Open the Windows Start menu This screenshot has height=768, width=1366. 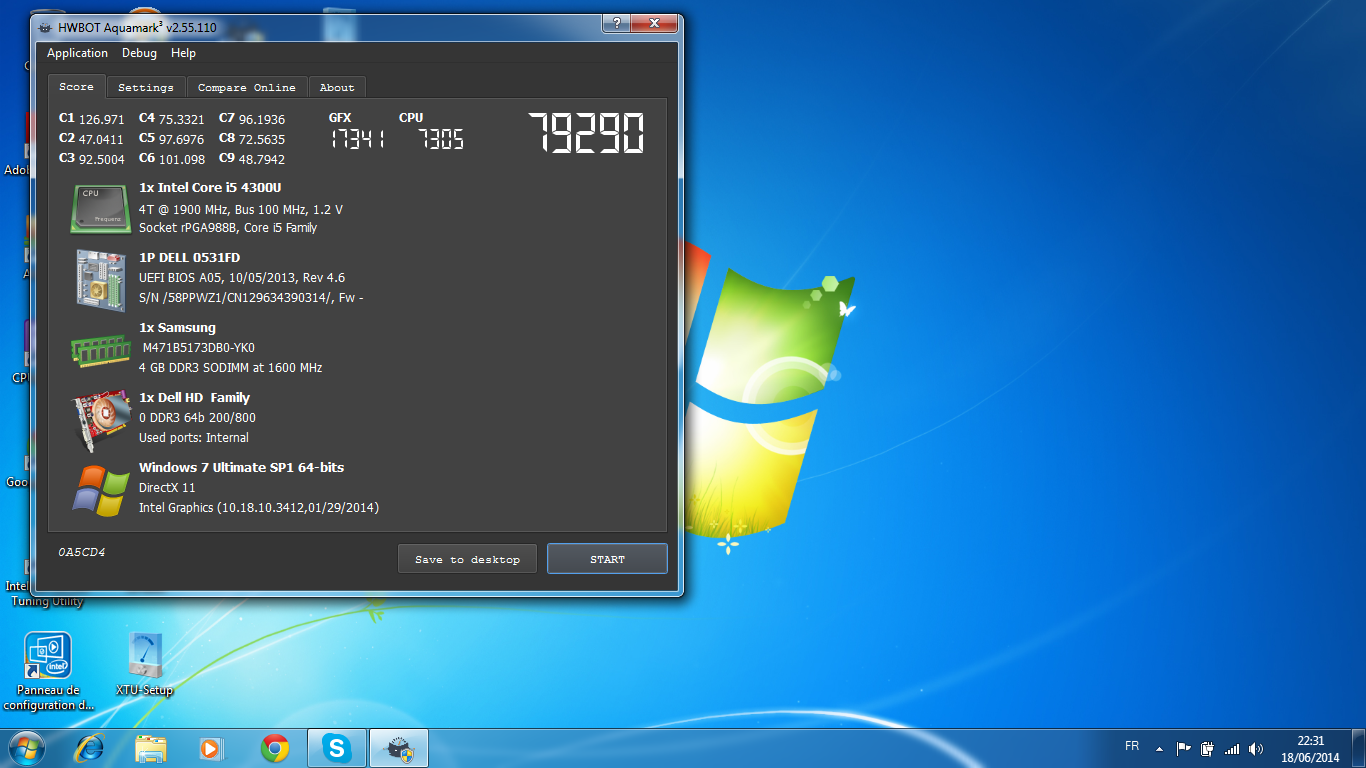tap(26, 748)
